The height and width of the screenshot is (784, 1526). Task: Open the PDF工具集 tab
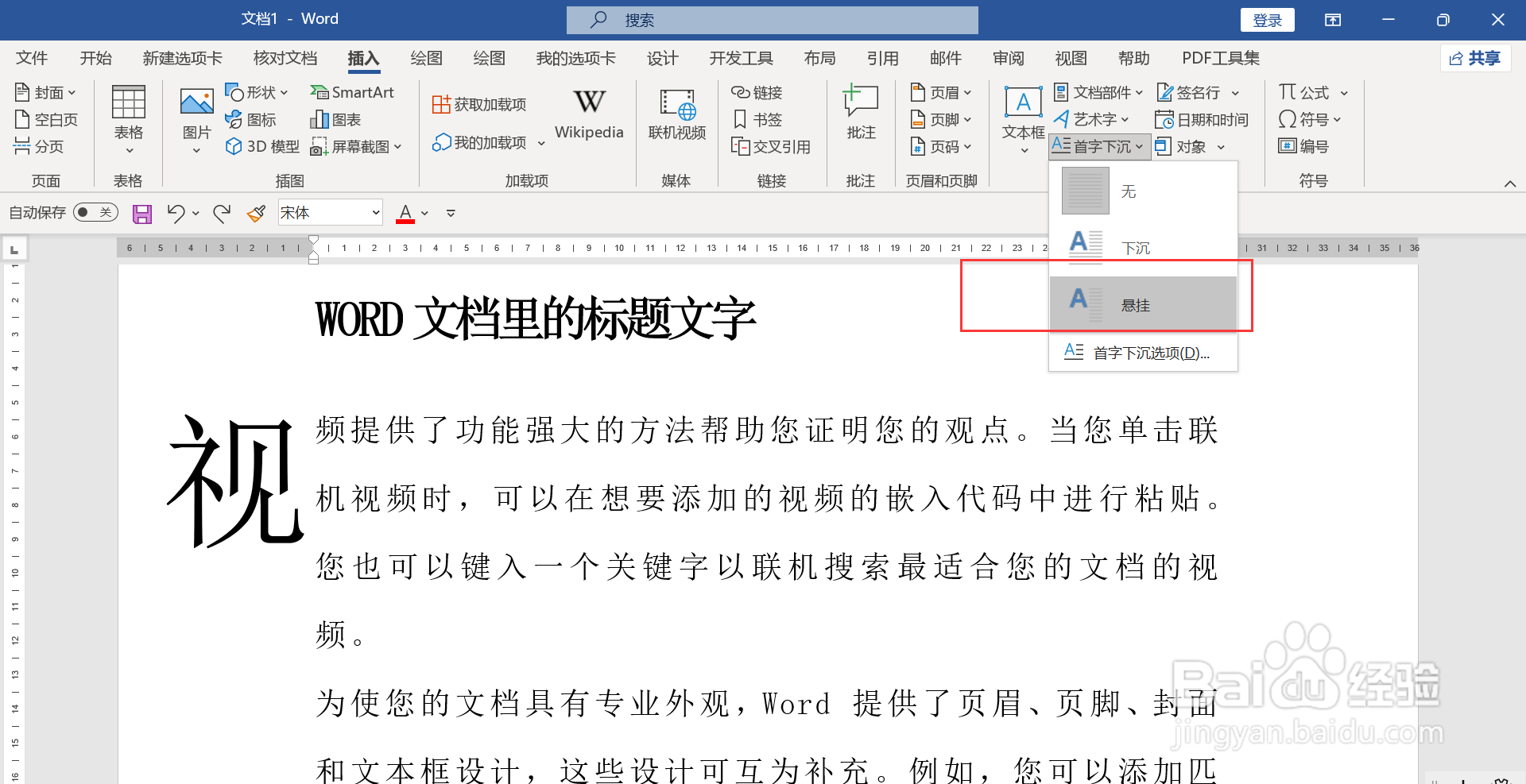pos(1221,58)
